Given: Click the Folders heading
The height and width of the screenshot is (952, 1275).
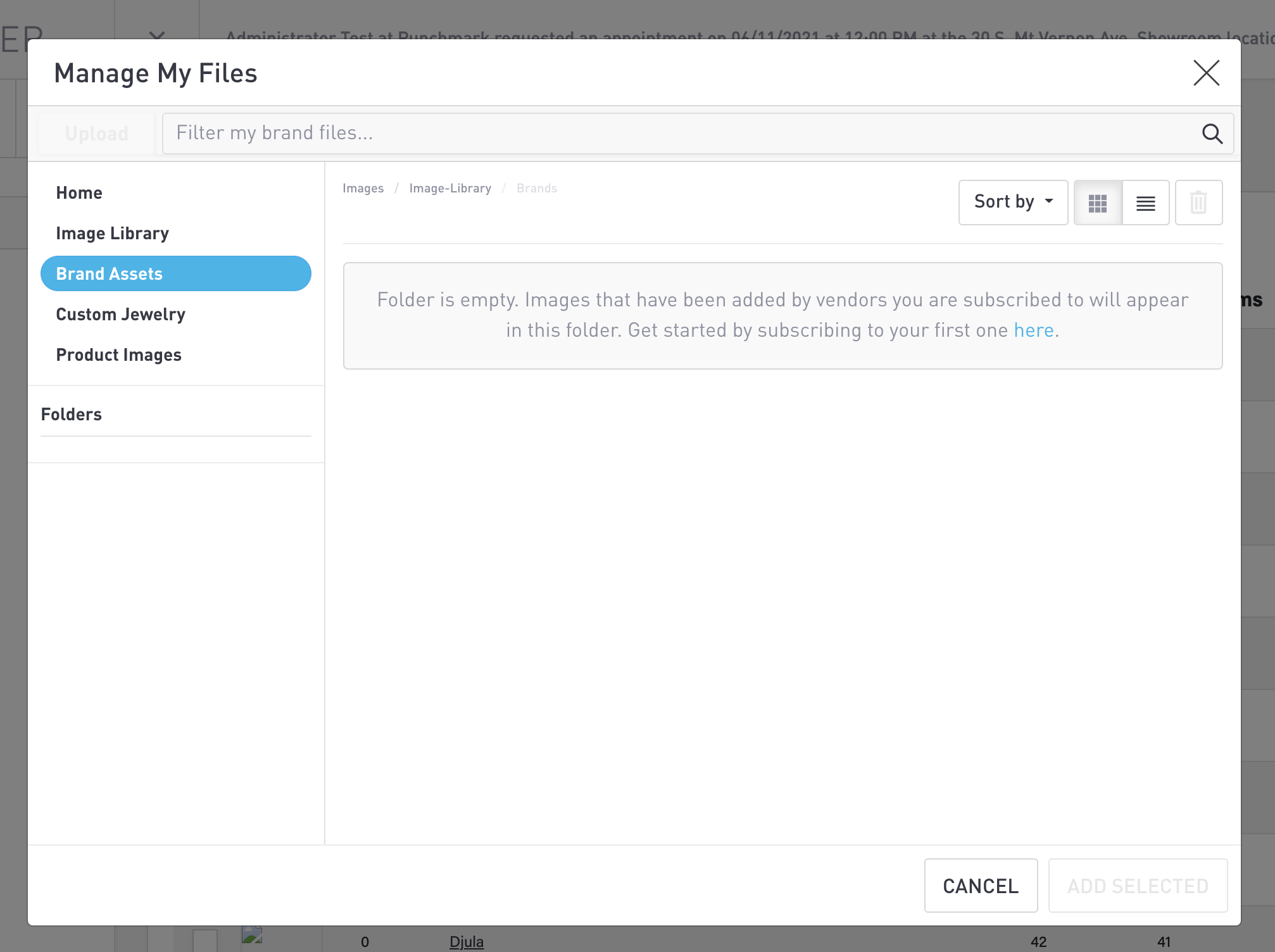Looking at the screenshot, I should click(x=72, y=415).
